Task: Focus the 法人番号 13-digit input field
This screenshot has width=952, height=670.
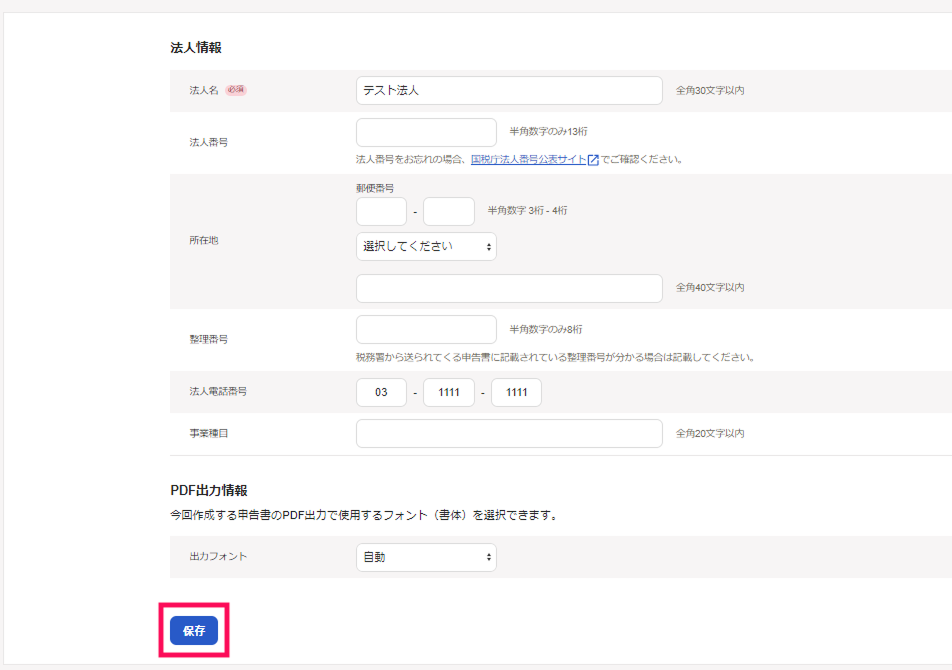Action: point(426,132)
